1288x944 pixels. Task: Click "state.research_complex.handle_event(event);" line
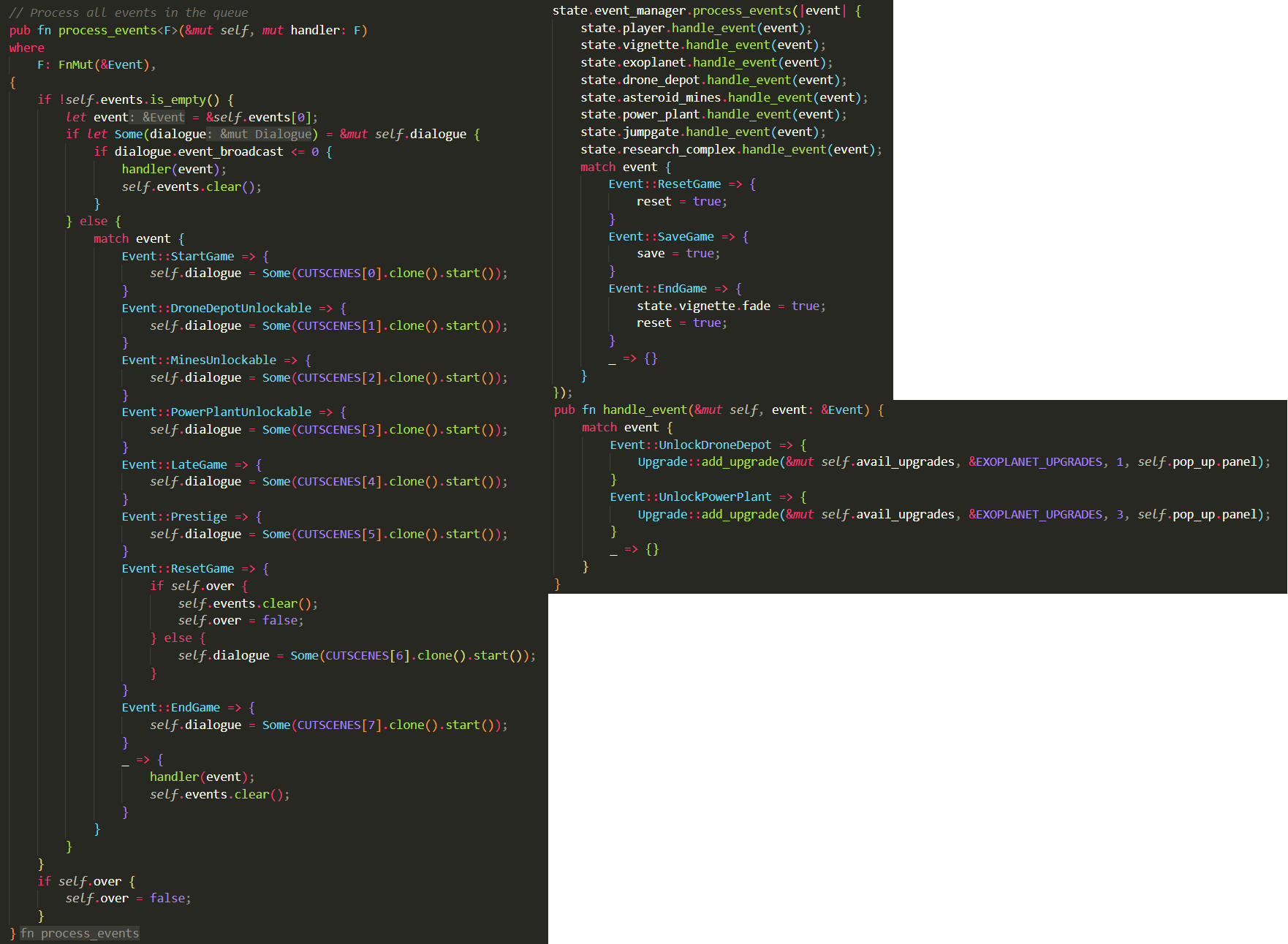point(731,149)
